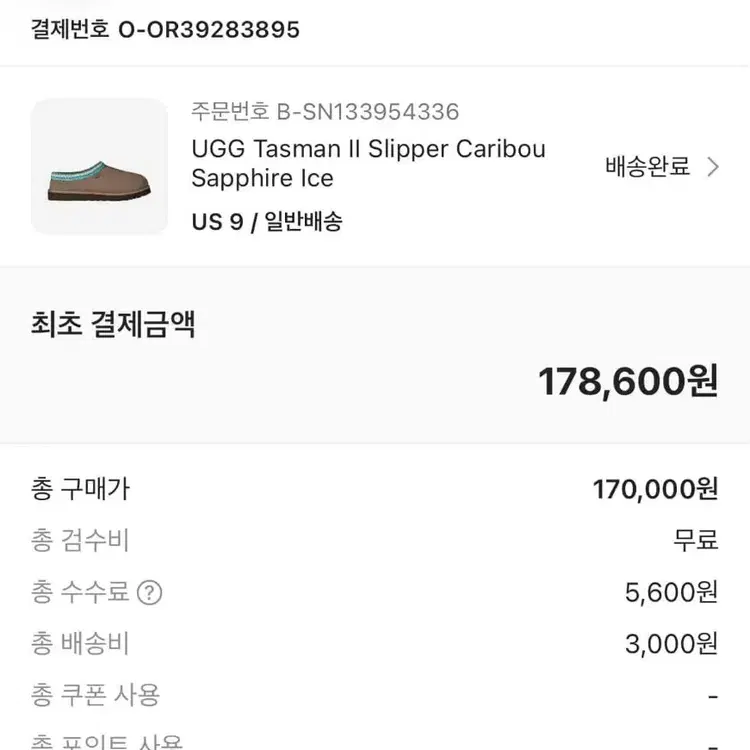Click the order number B-SN133954336
Screen dimensions: 750x750
click(x=325, y=111)
